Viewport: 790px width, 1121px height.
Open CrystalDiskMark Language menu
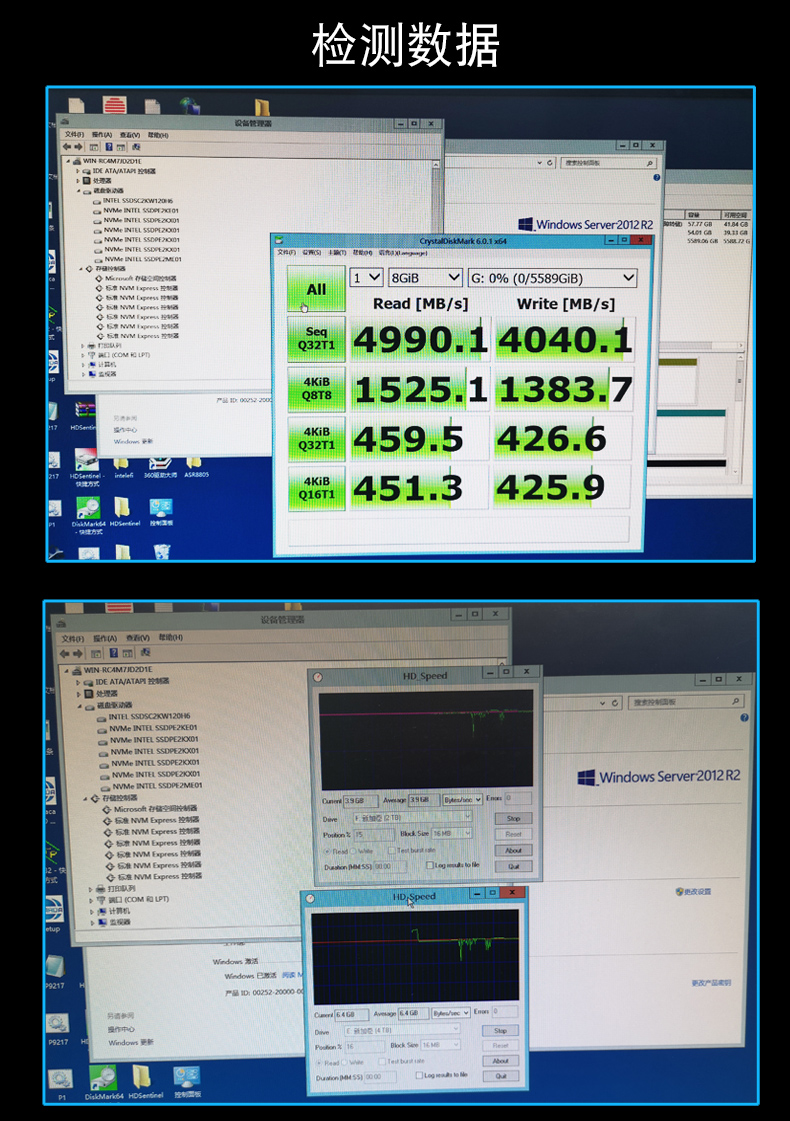coord(403,252)
